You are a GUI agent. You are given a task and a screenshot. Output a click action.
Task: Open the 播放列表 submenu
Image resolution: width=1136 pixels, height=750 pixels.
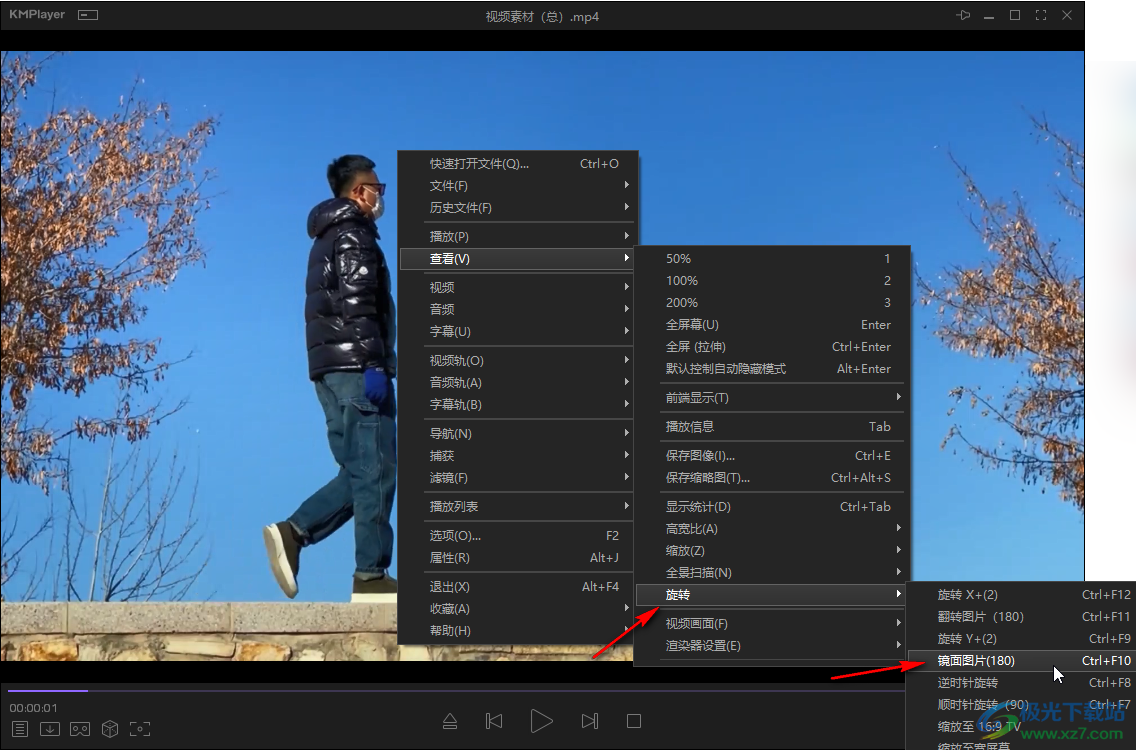pyautogui.click(x=517, y=507)
